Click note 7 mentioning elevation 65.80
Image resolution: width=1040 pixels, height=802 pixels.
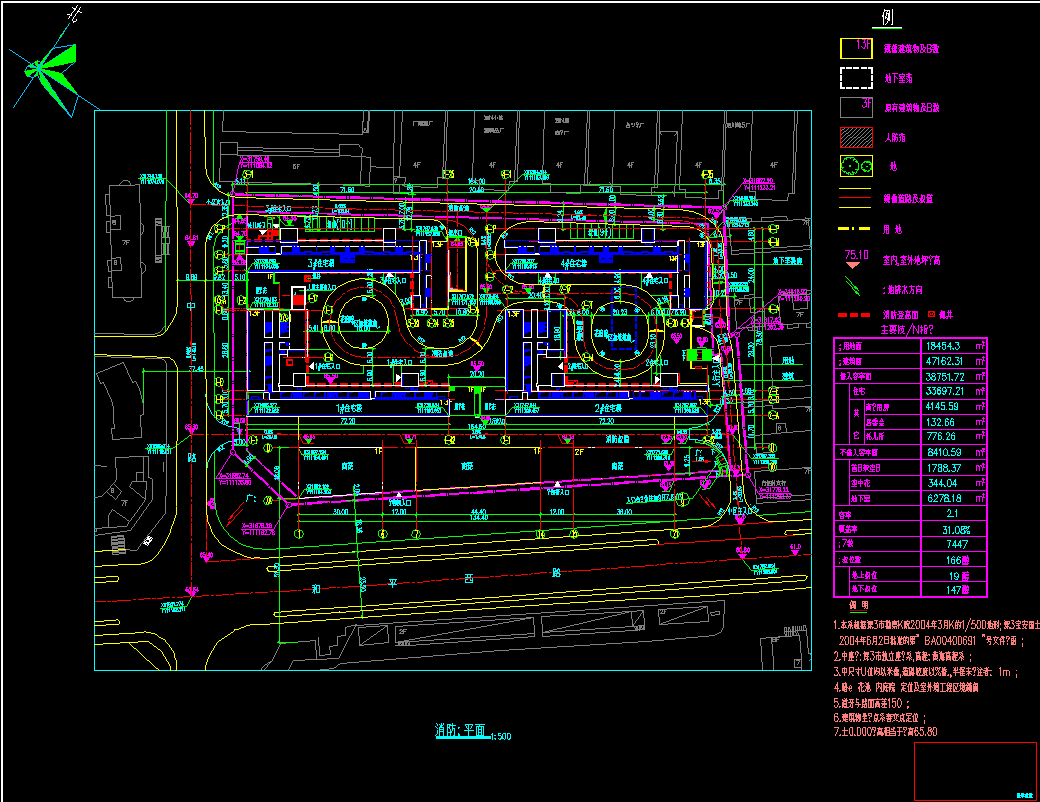[885, 732]
